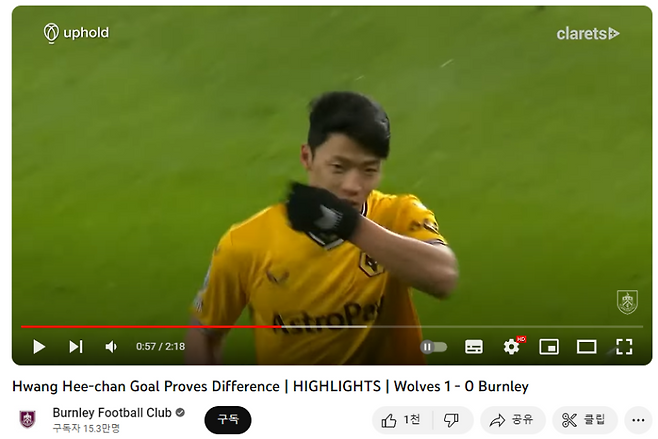This screenshot has width=658, height=439.
Task: Create a clip with 클립 button
Action: [x=585, y=420]
